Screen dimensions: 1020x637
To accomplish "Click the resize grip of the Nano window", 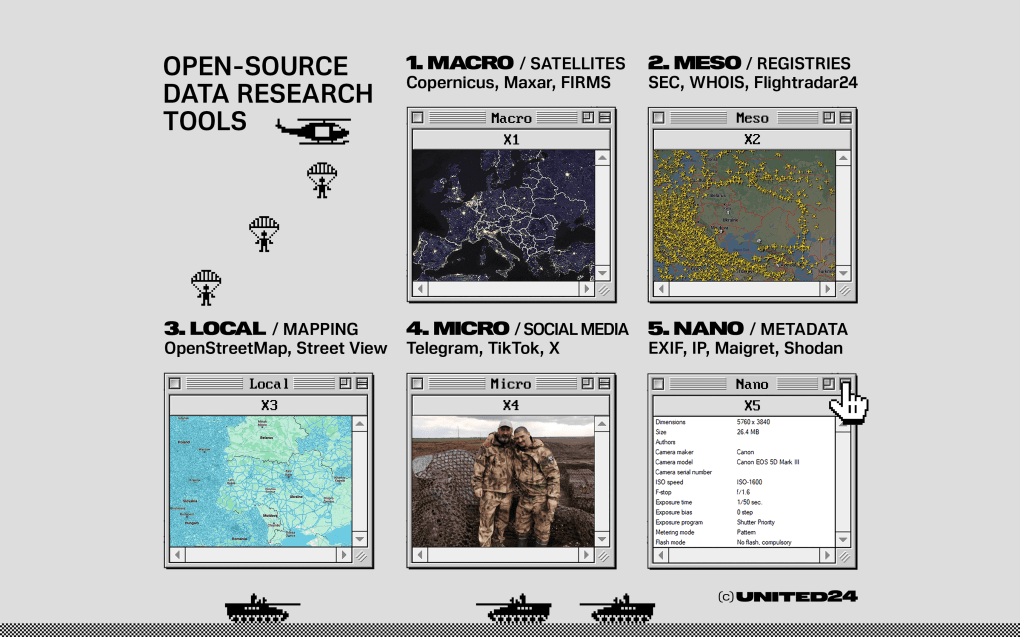I will click(x=844, y=556).
